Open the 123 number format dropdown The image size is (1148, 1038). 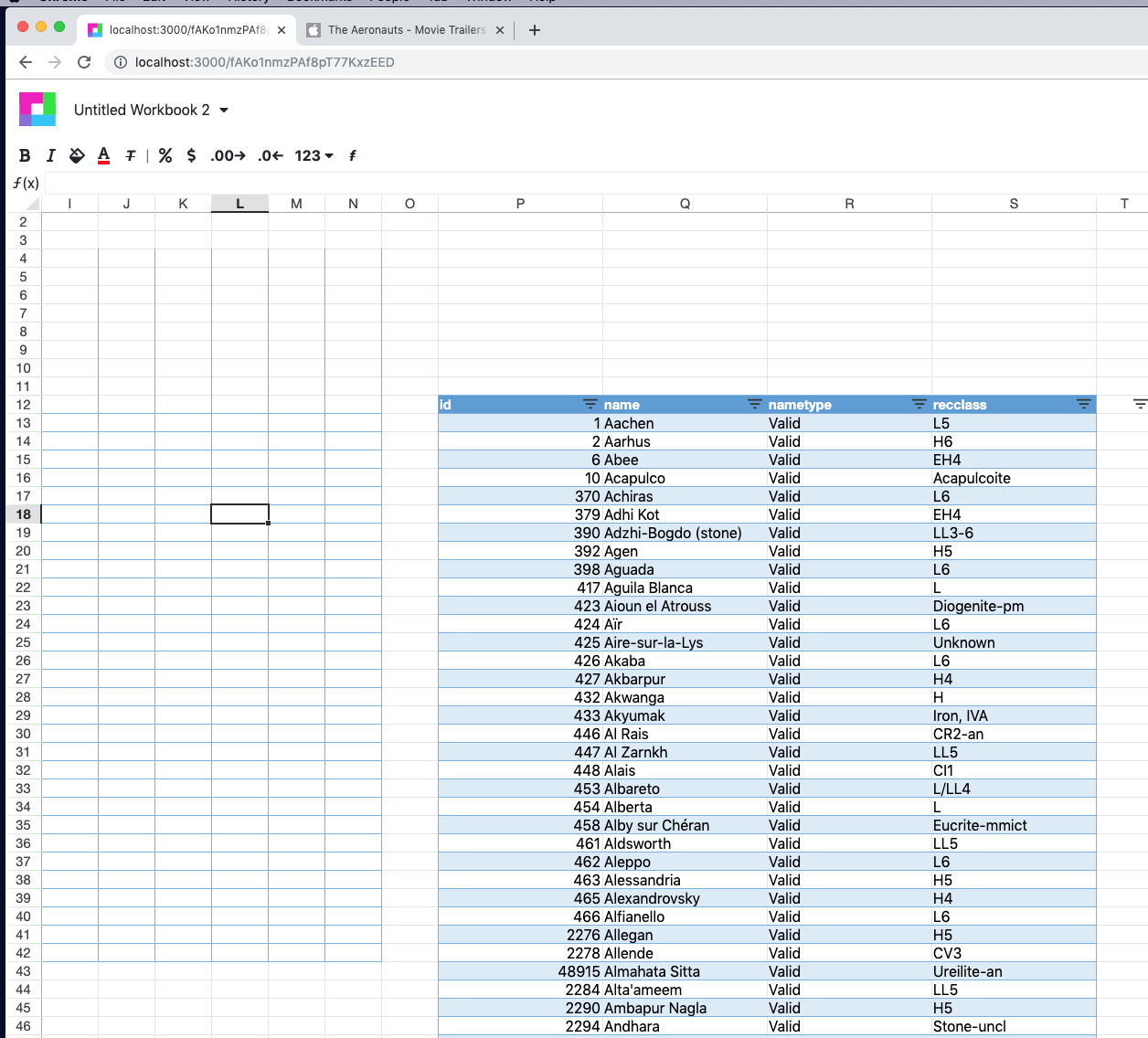point(314,155)
